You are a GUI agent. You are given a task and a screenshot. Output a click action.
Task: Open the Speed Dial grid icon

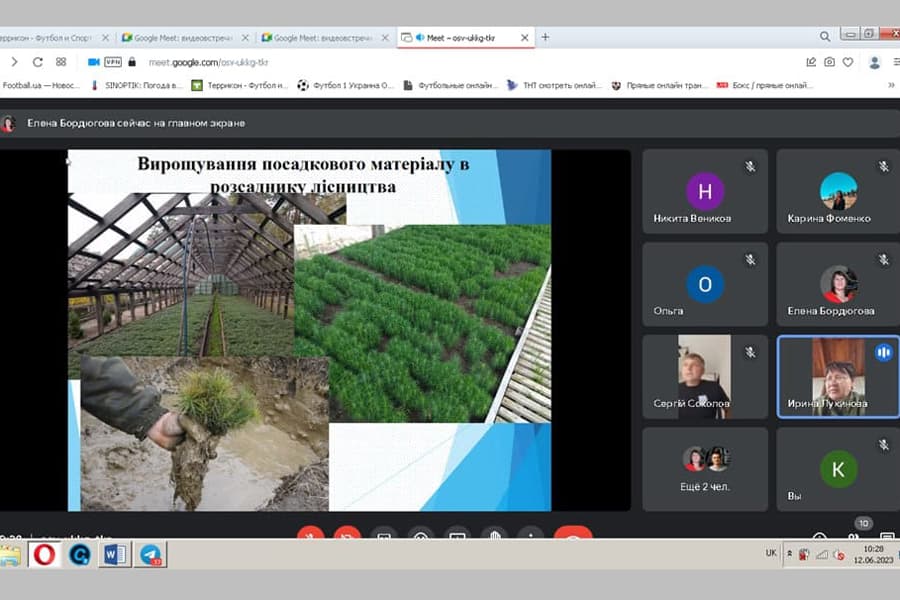pos(61,62)
